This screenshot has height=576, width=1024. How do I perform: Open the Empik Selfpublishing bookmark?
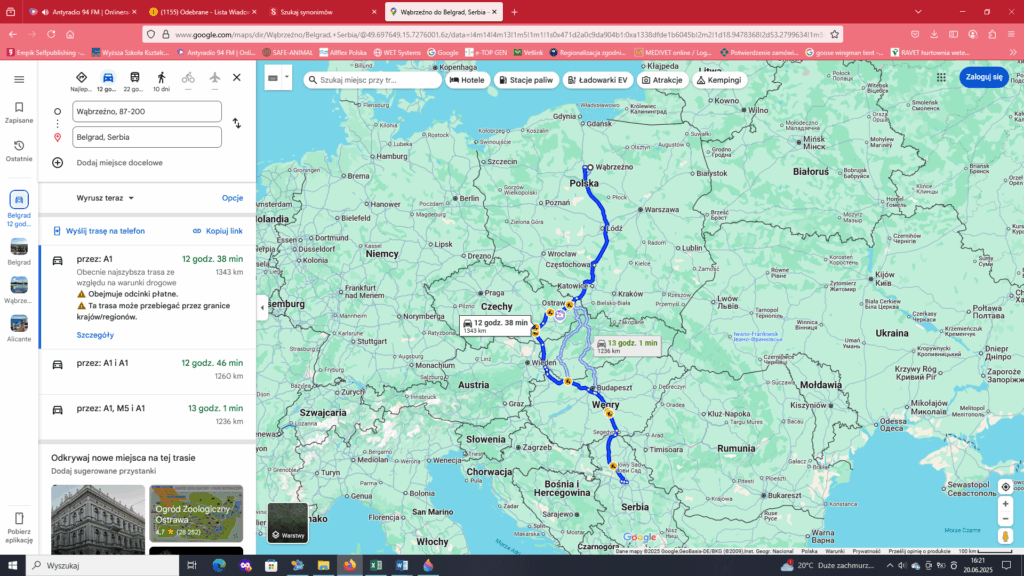click(x=46, y=52)
